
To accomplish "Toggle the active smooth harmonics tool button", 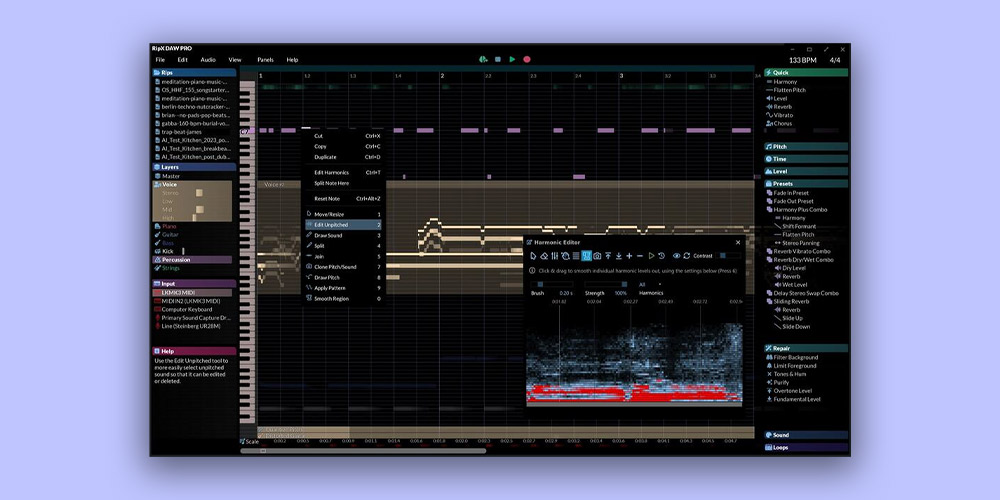I will point(587,256).
